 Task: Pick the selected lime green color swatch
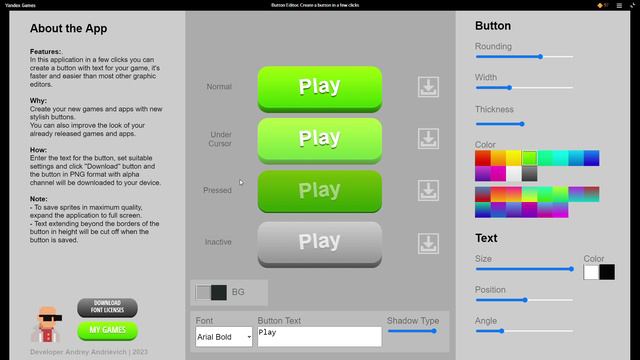point(529,158)
